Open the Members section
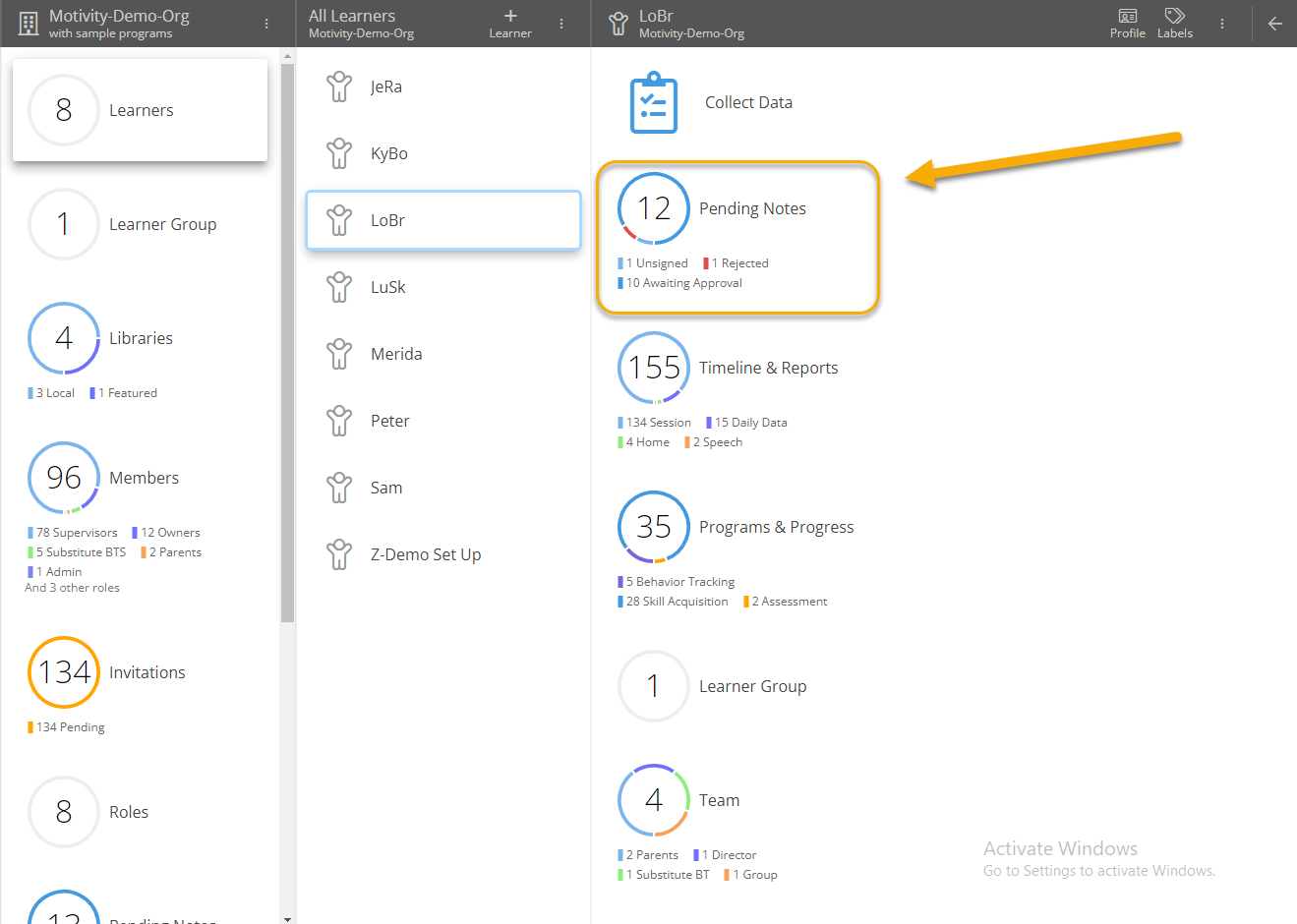1297x924 pixels. coord(144,478)
